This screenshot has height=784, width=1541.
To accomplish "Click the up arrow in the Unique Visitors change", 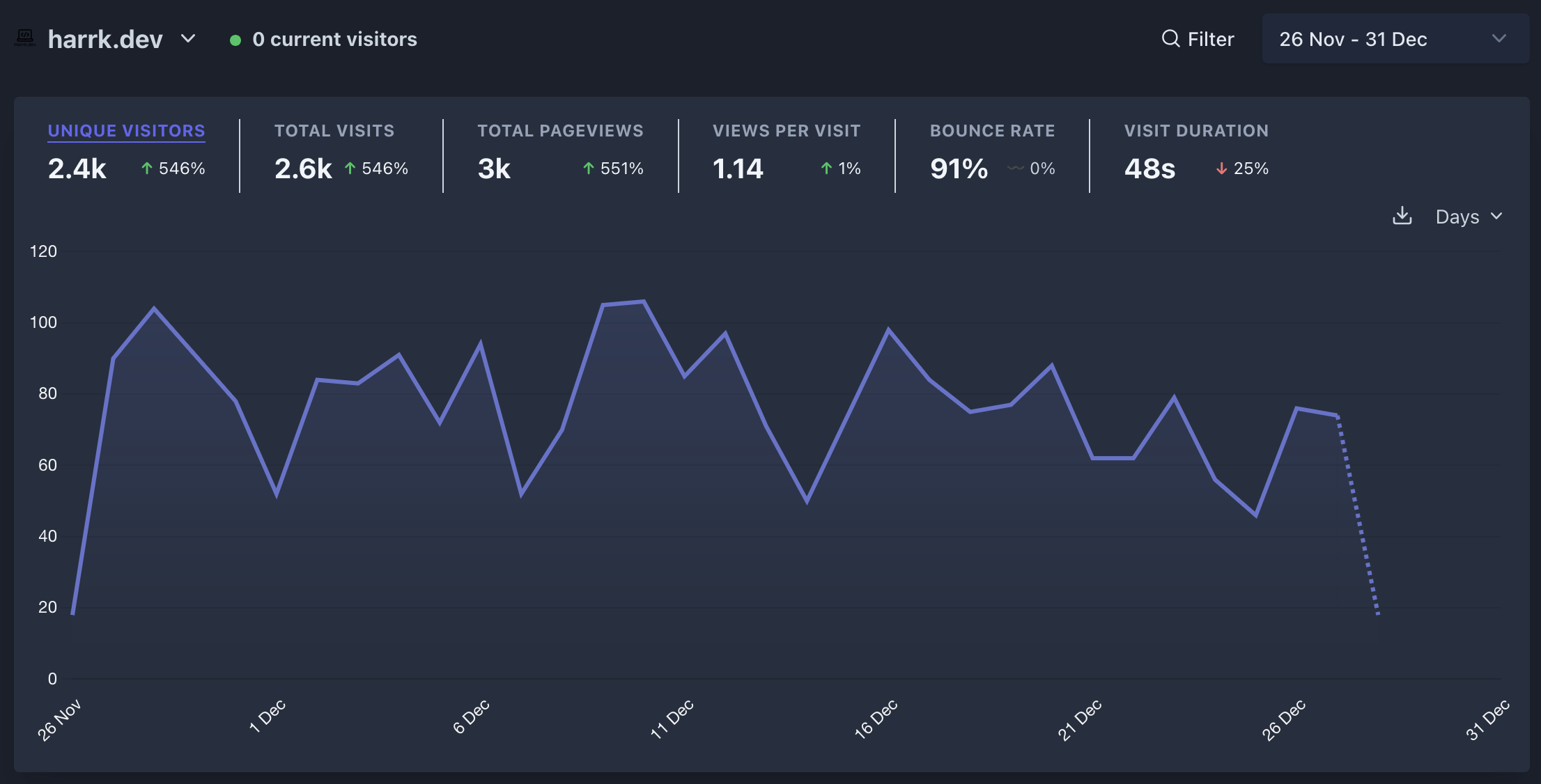I will (147, 168).
